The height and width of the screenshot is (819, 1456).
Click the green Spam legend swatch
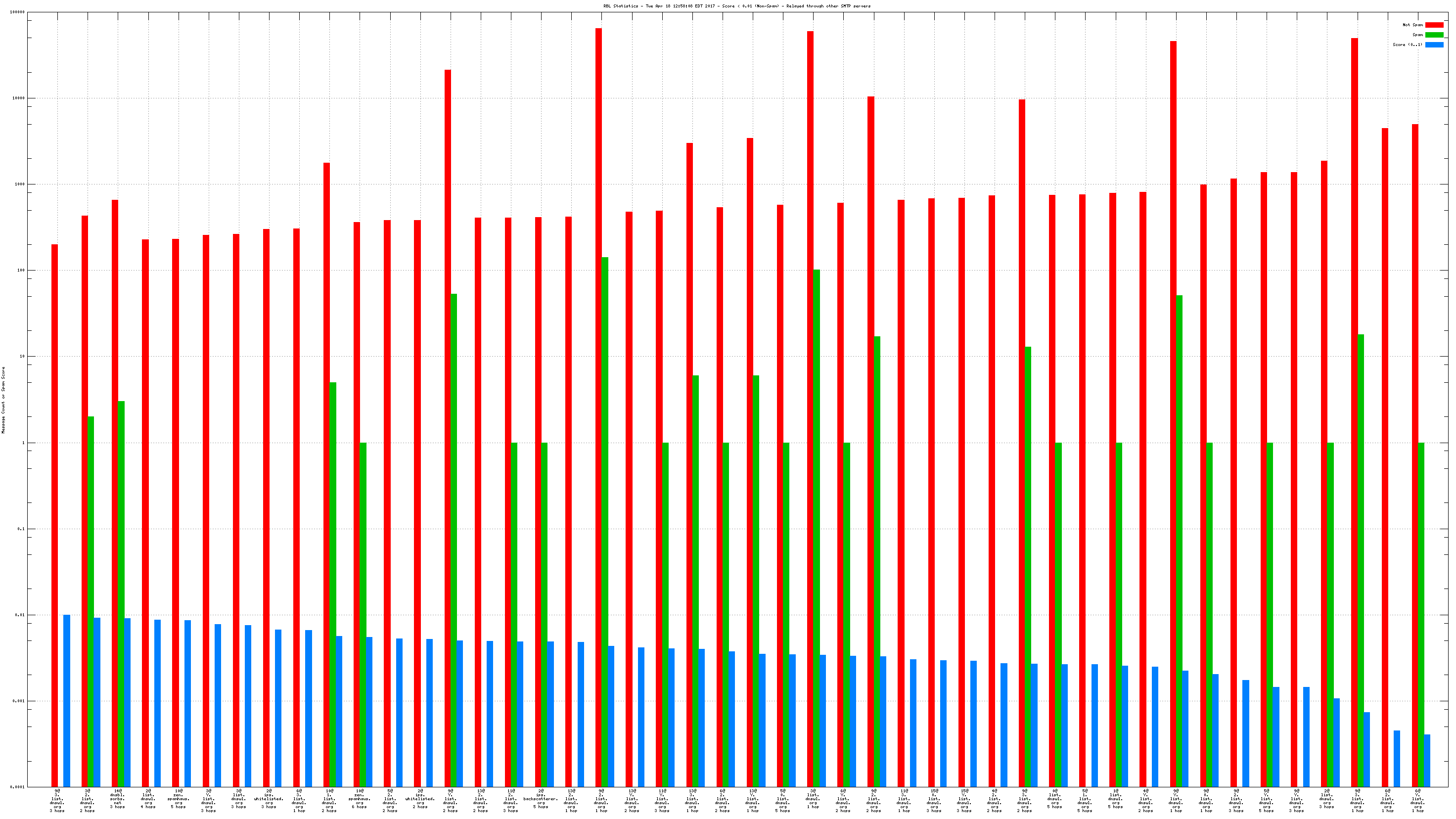click(x=1434, y=35)
